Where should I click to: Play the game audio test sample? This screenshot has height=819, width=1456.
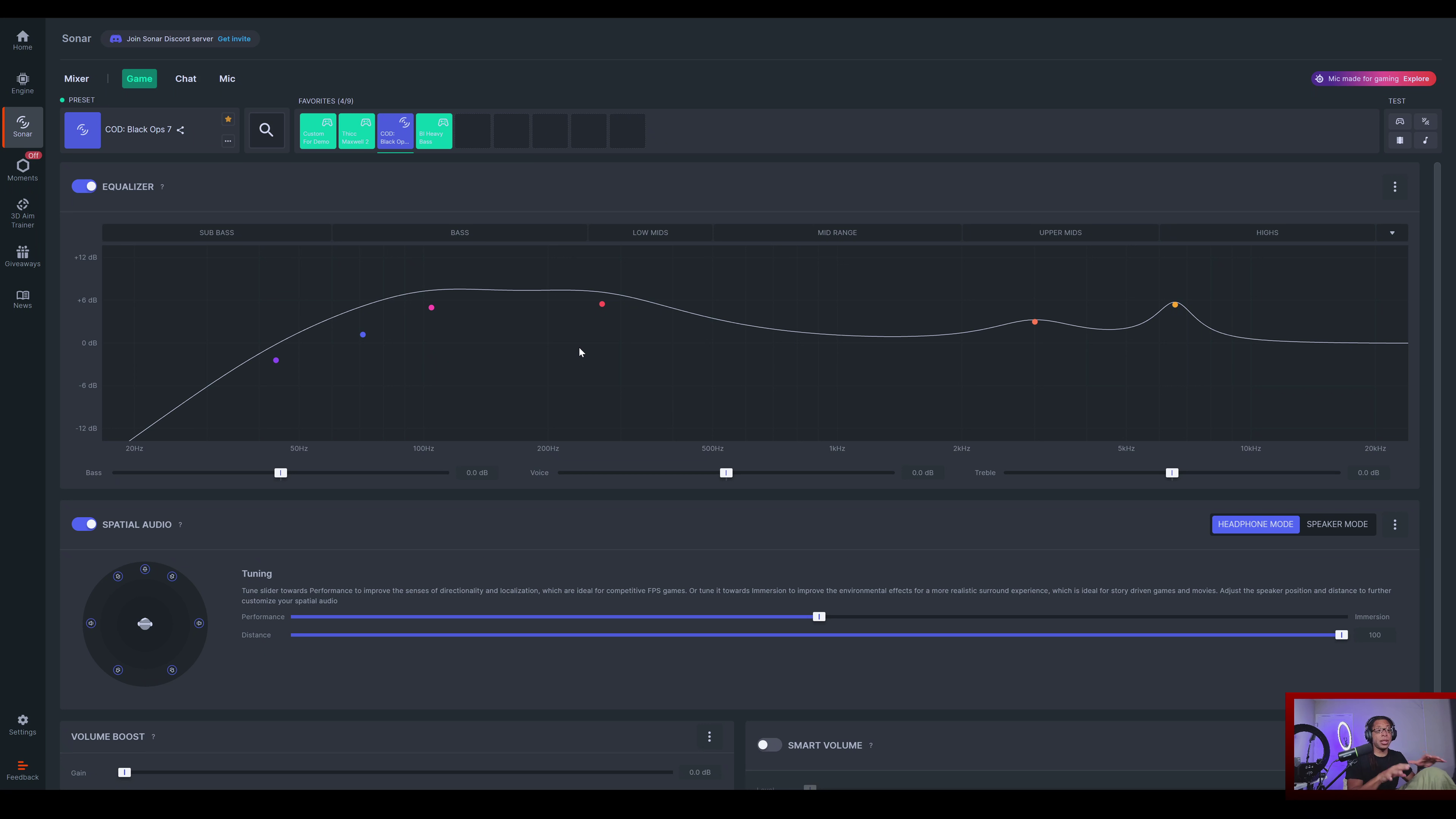pyautogui.click(x=1400, y=121)
